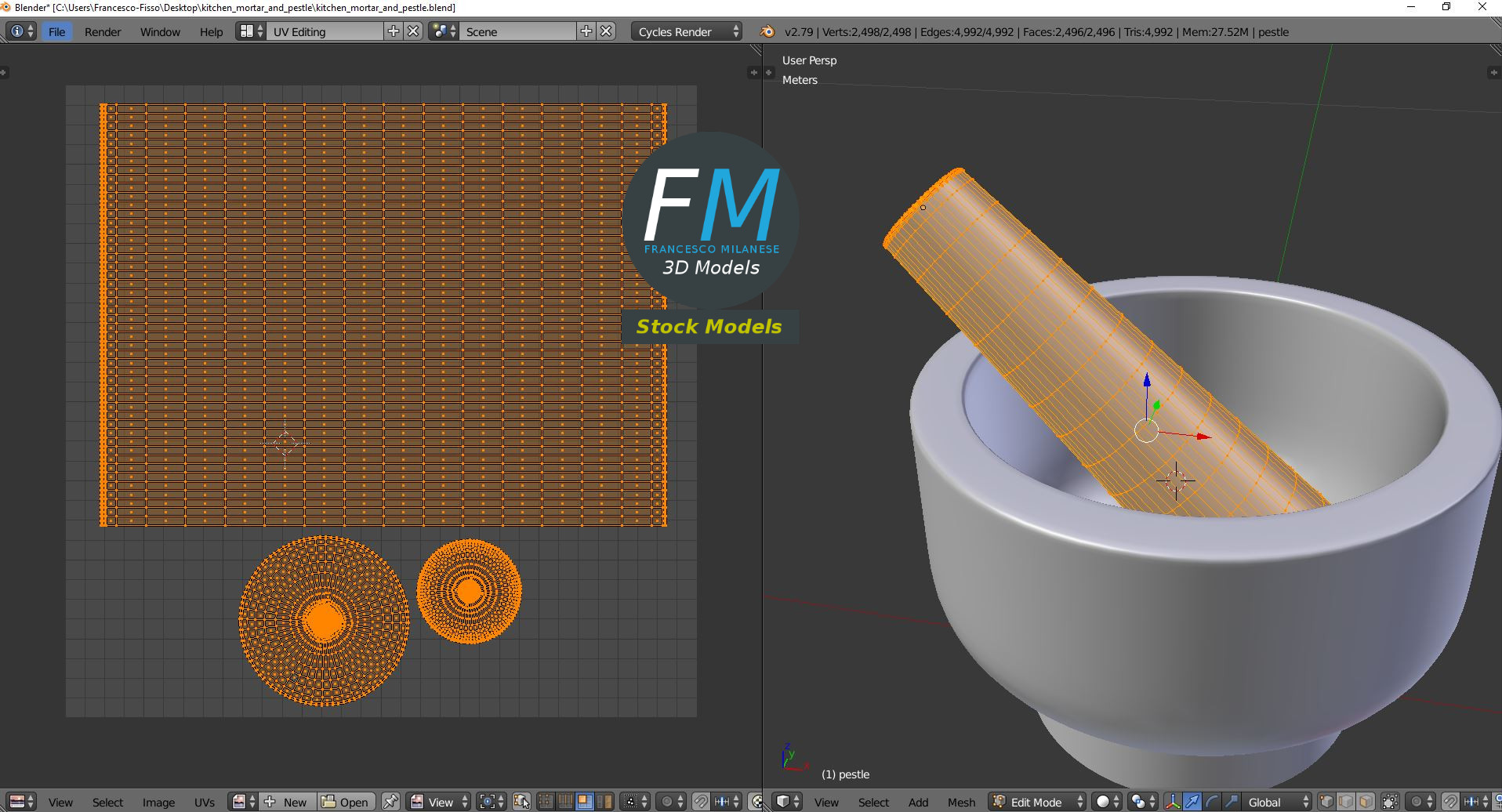Viewport: 1502px width, 812px height.
Task: Open the File menu
Action: click(56, 32)
